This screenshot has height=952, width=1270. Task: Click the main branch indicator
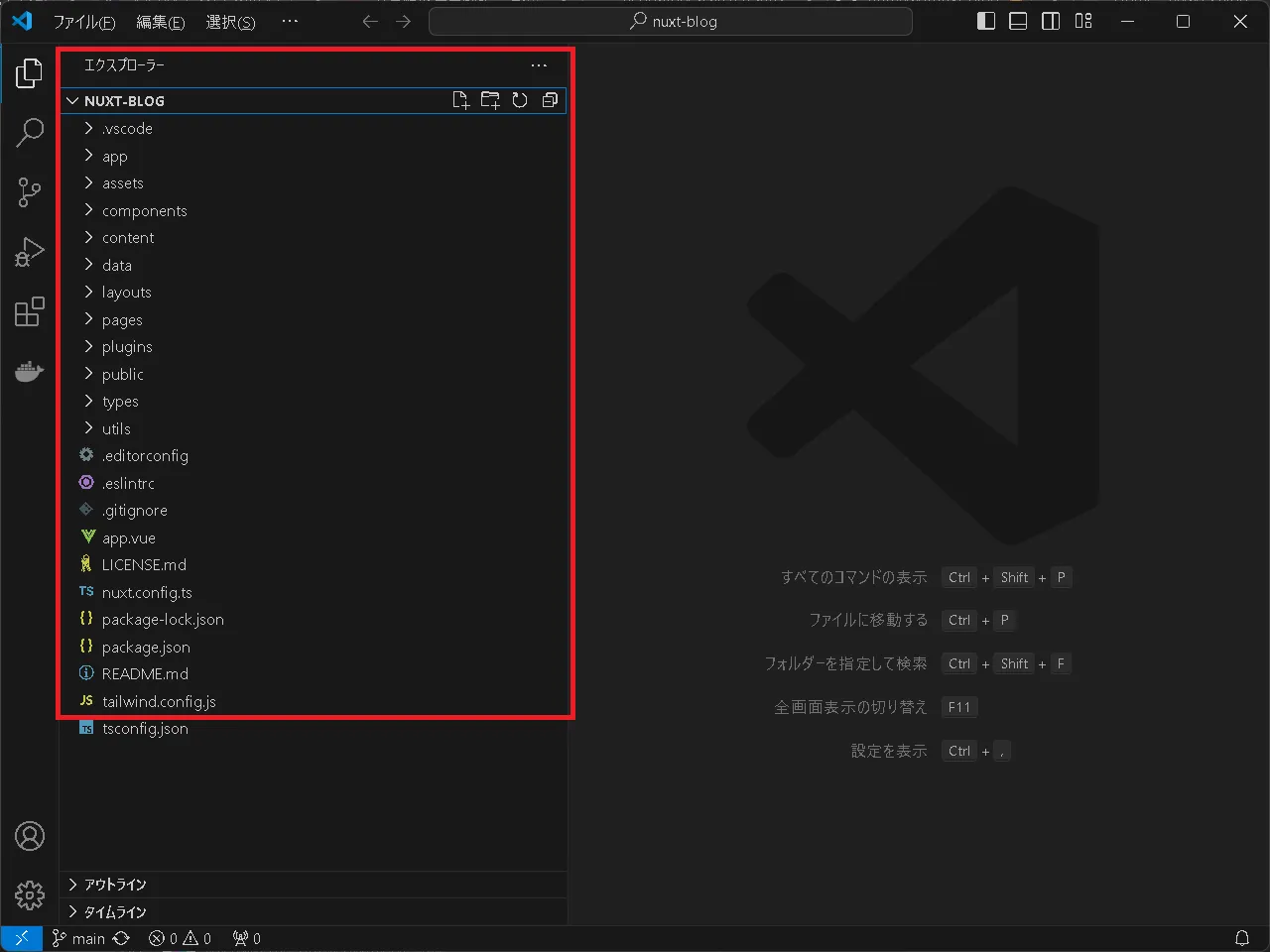click(78, 938)
